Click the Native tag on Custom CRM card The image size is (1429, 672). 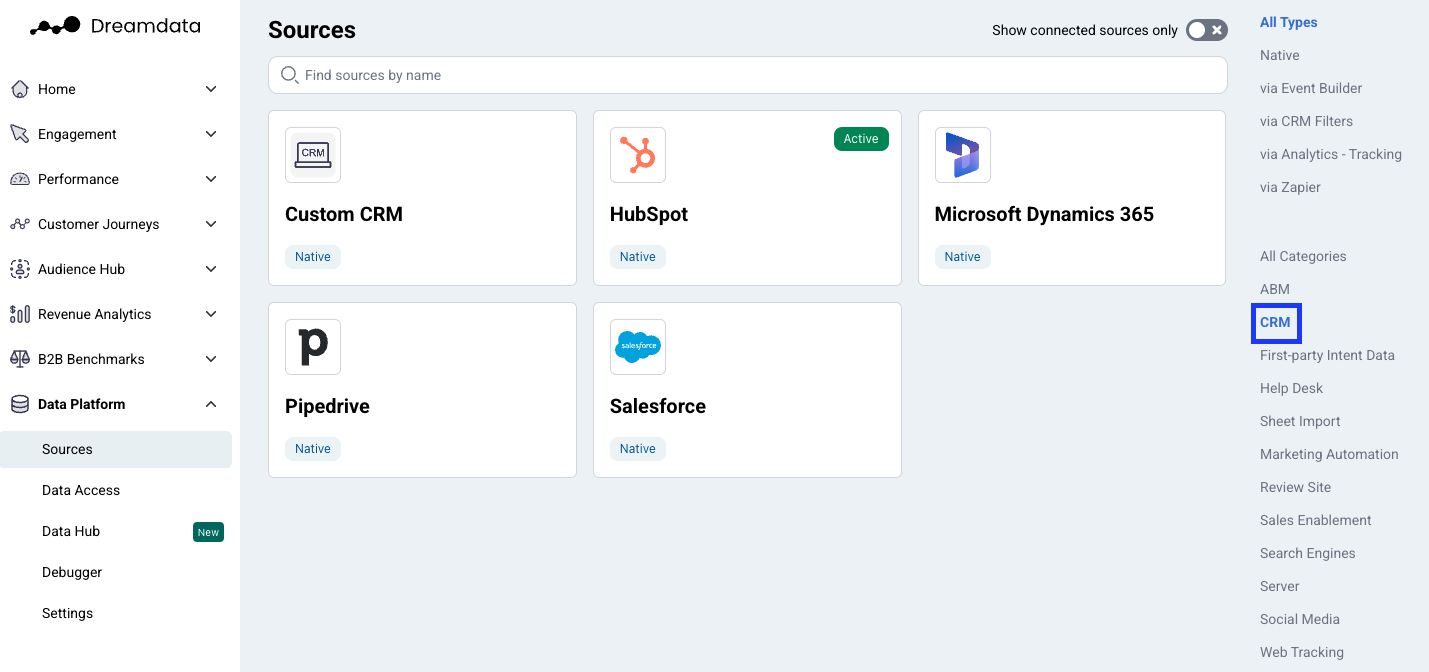click(x=313, y=257)
